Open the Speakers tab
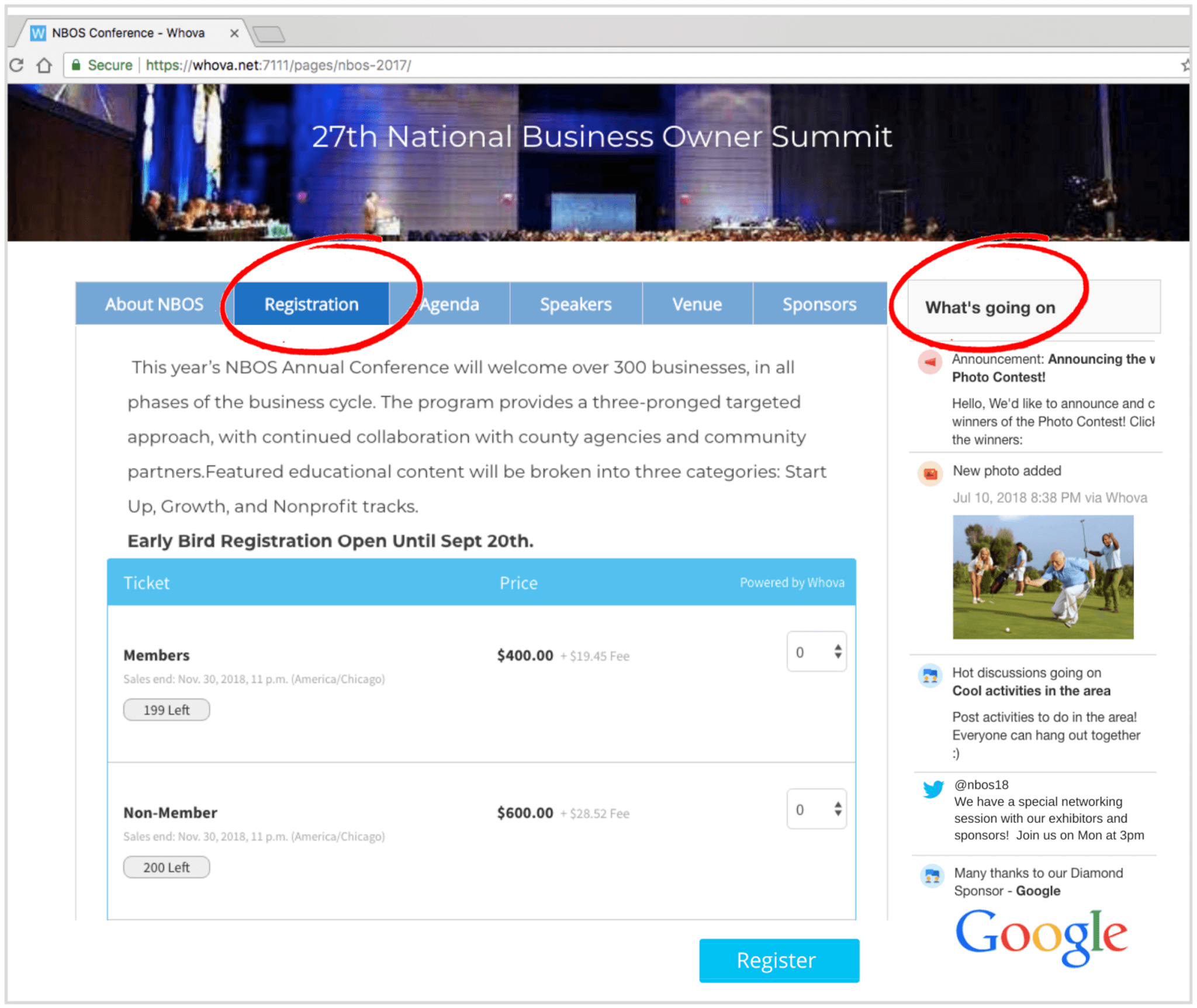Image resolution: width=1197 pixels, height=1008 pixels. [x=576, y=304]
